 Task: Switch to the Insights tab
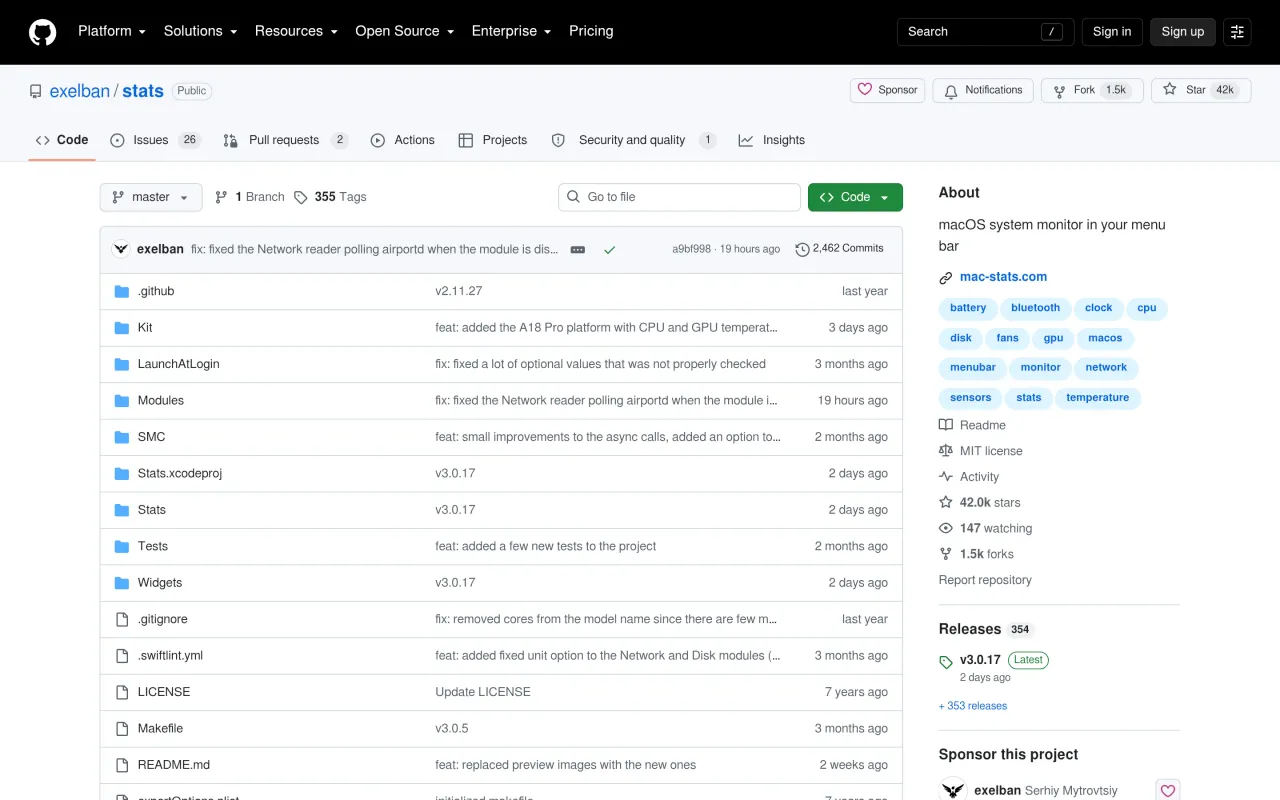pos(772,140)
